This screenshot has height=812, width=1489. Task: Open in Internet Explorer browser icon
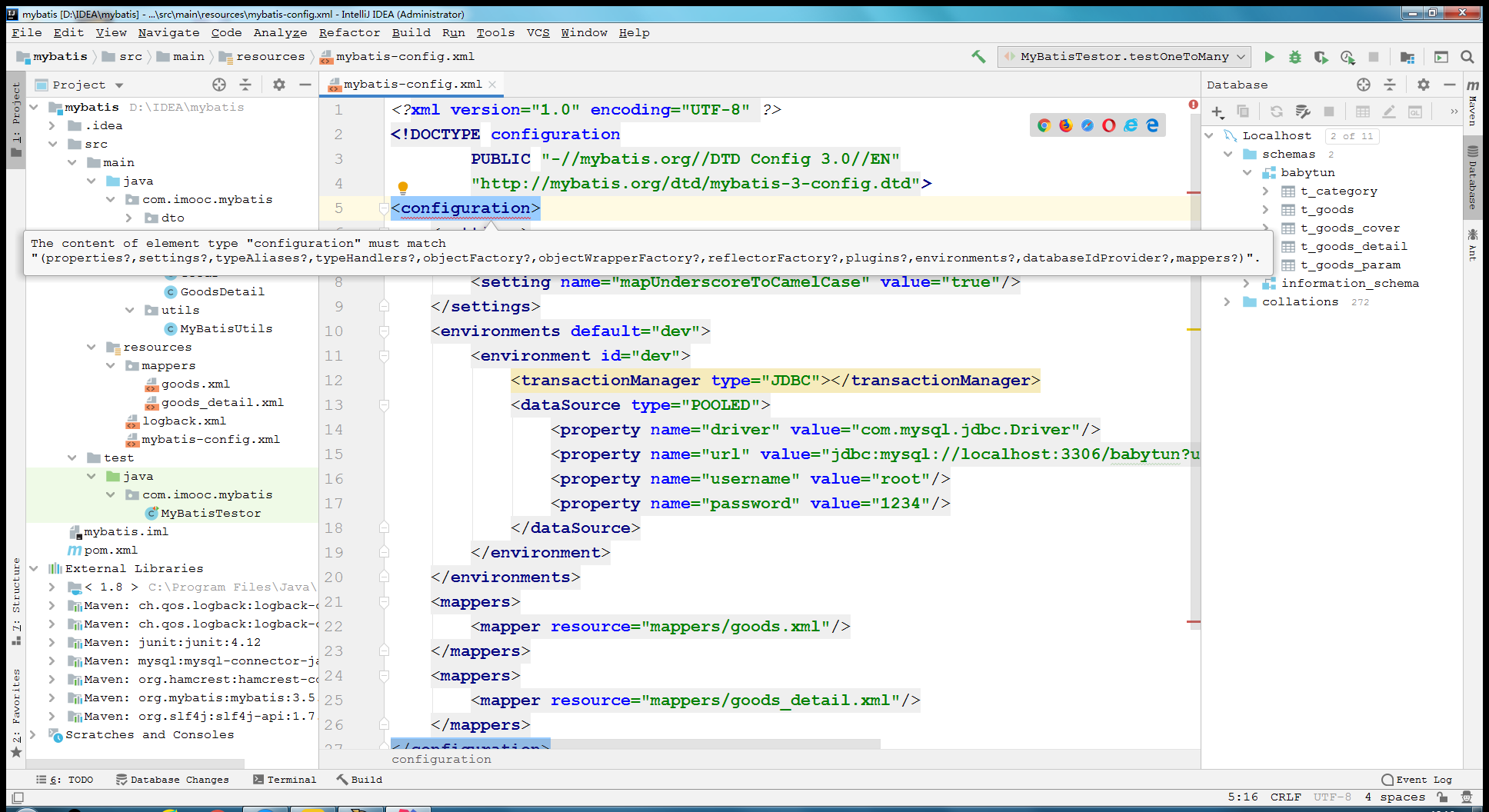point(1131,125)
